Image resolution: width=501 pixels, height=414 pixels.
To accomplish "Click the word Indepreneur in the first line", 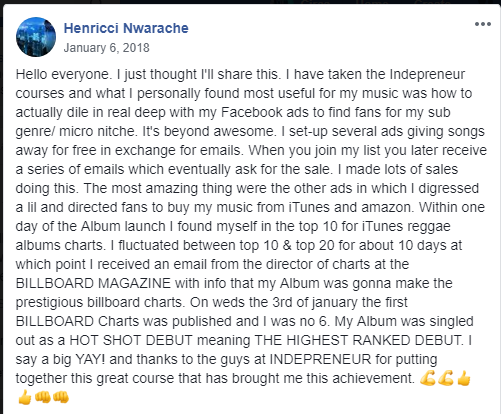I will point(427,74).
